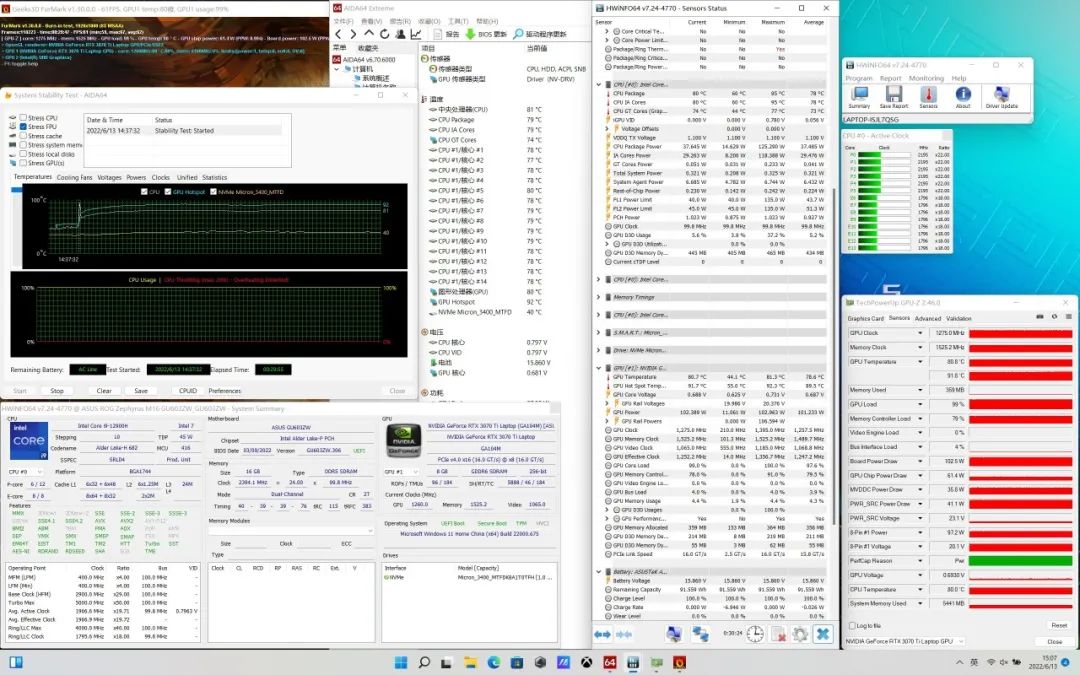This screenshot has height=675, width=1080.
Task: Click the GPU Load red graph bar
Action: click(1020, 404)
